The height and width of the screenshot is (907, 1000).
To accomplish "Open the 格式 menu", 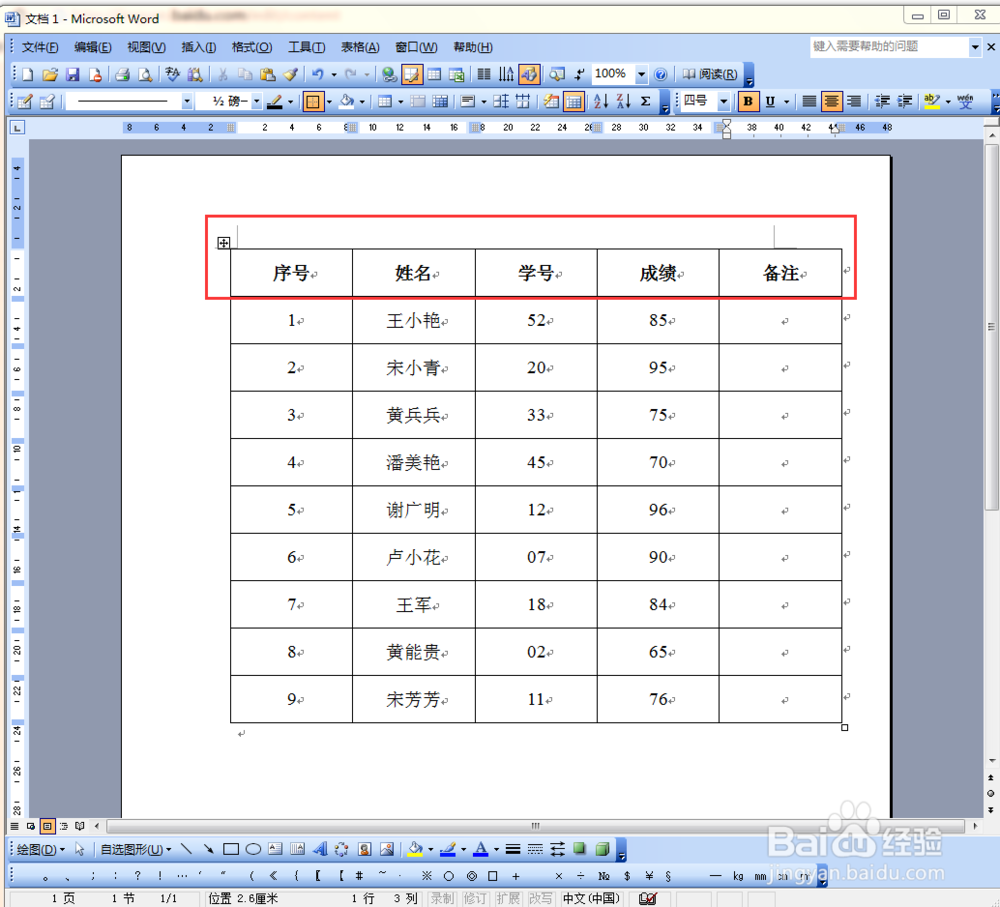I will (254, 47).
